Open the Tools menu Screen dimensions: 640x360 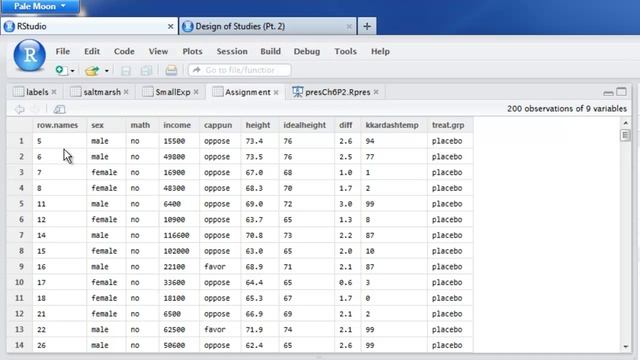pyautogui.click(x=346, y=51)
